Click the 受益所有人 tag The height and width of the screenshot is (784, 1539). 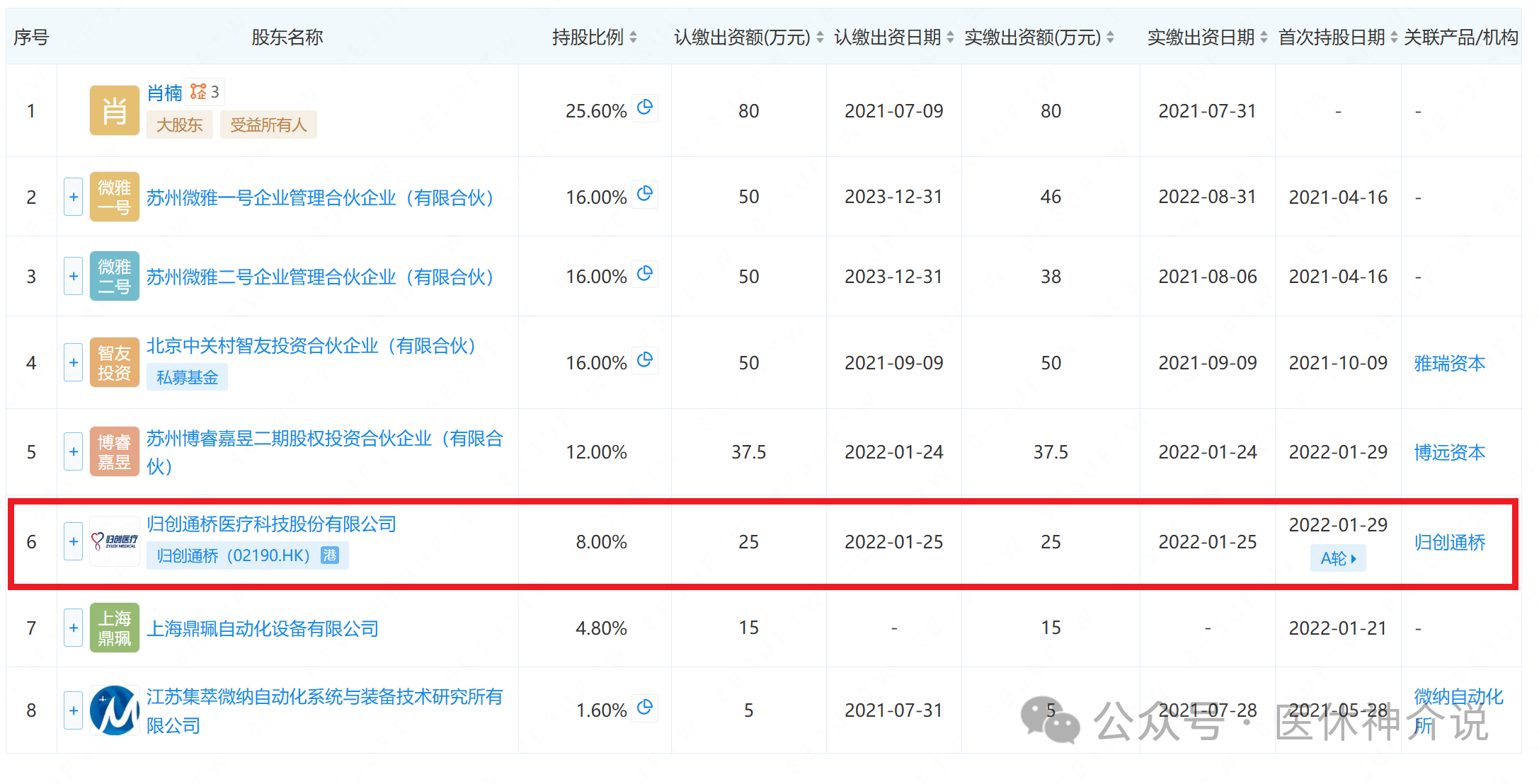point(268,125)
